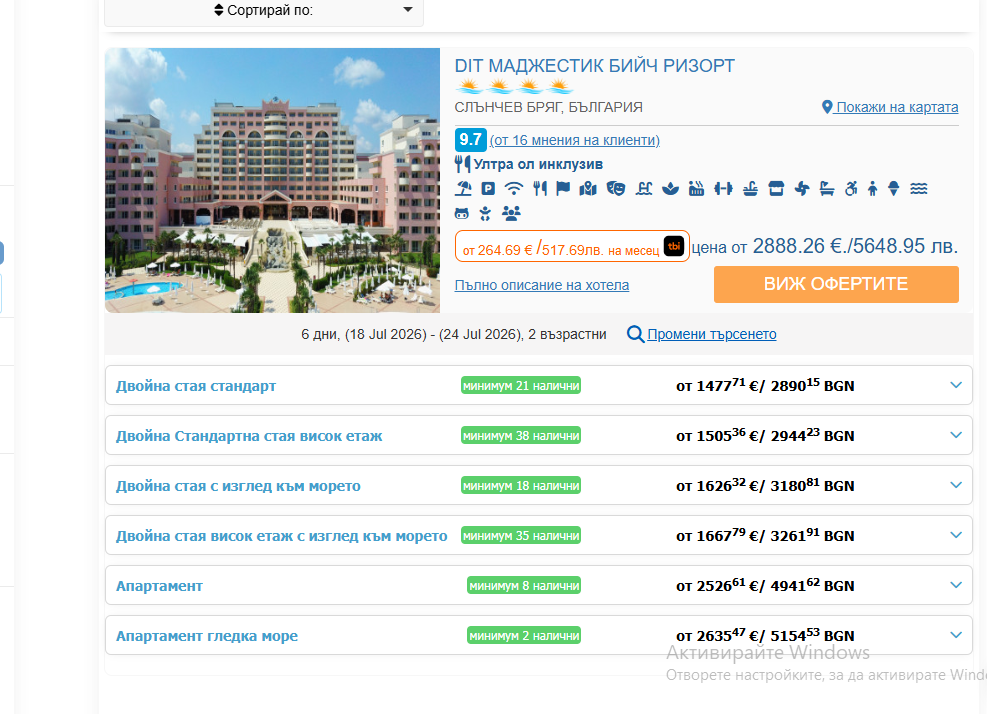Open 'Пълно описание на хотела' link
Image resolution: width=987 pixels, height=714 pixels.
(541, 285)
